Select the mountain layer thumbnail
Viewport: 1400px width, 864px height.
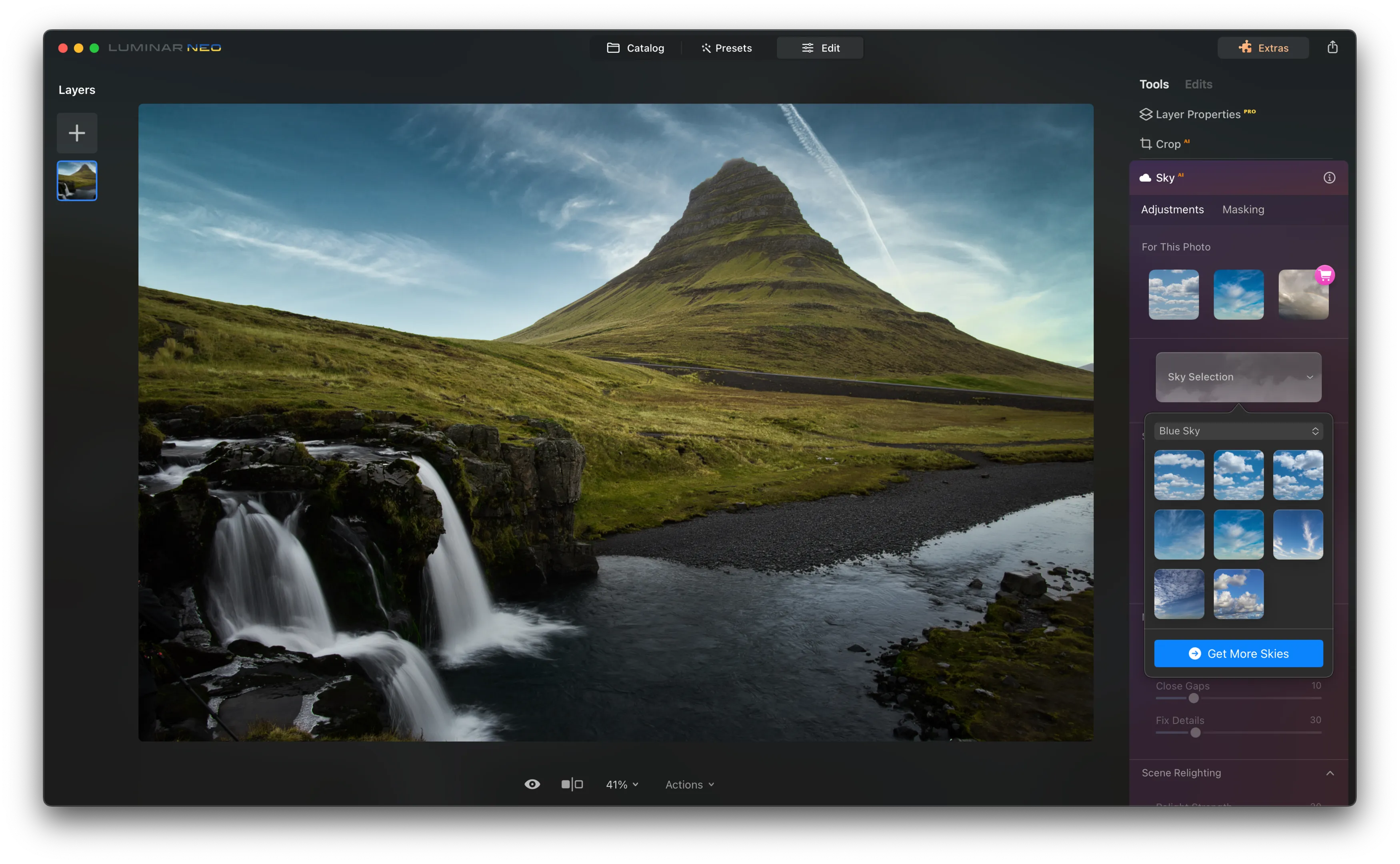[76, 180]
